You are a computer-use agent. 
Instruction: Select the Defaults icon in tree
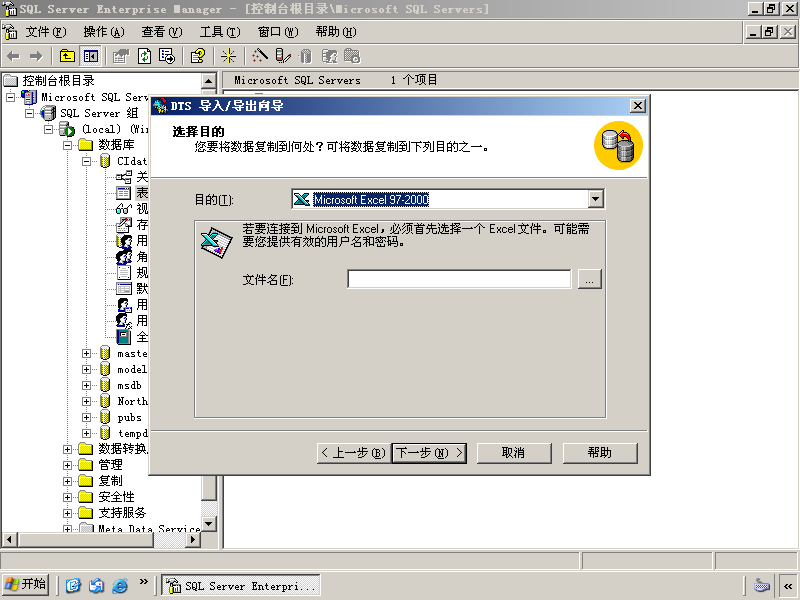coord(123,289)
